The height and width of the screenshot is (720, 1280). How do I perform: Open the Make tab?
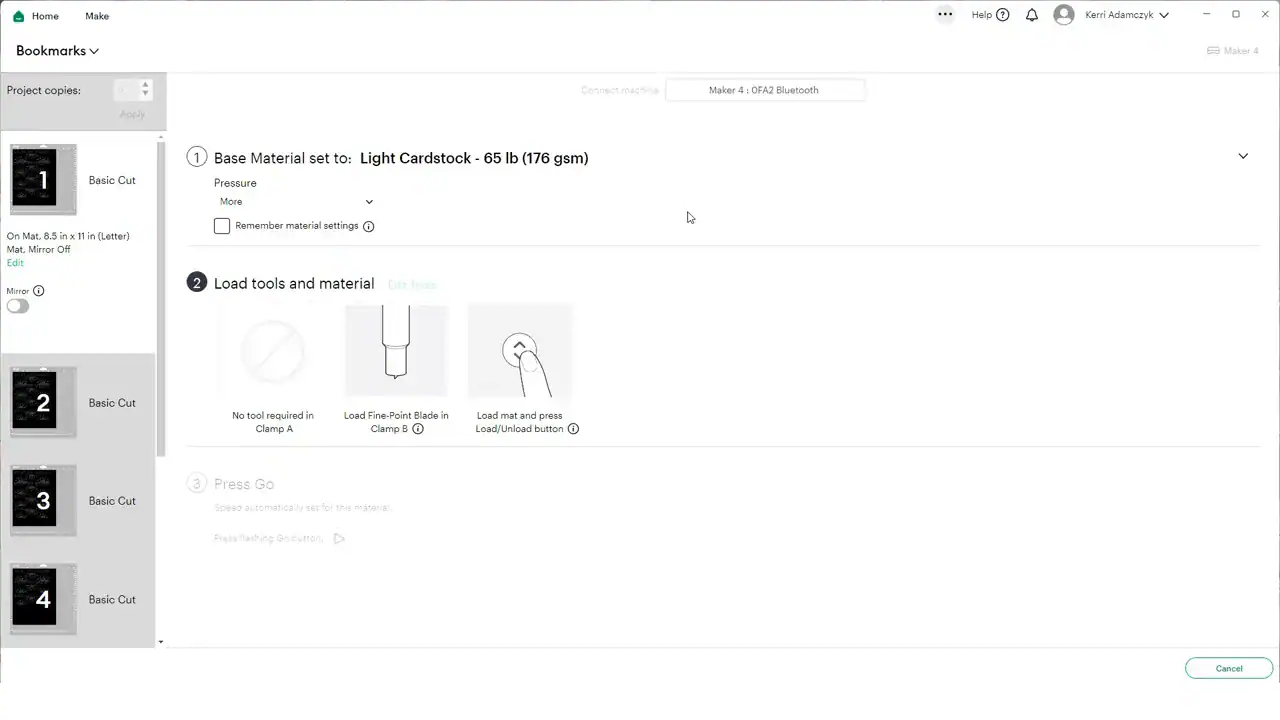[97, 16]
